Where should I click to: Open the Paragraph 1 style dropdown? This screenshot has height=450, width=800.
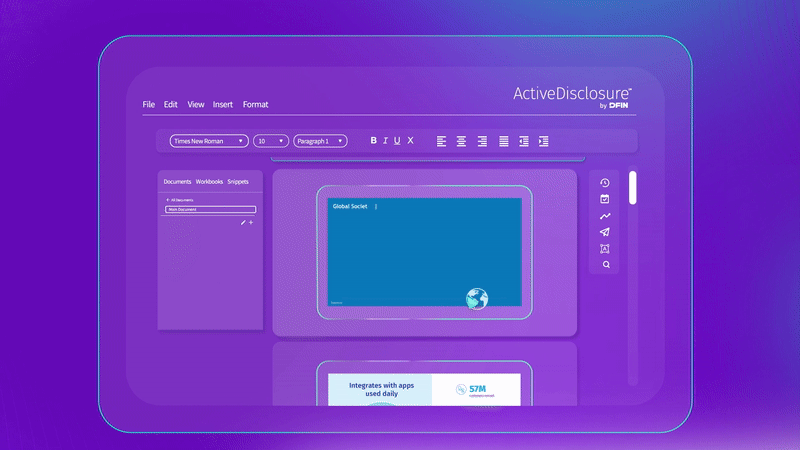coord(320,141)
